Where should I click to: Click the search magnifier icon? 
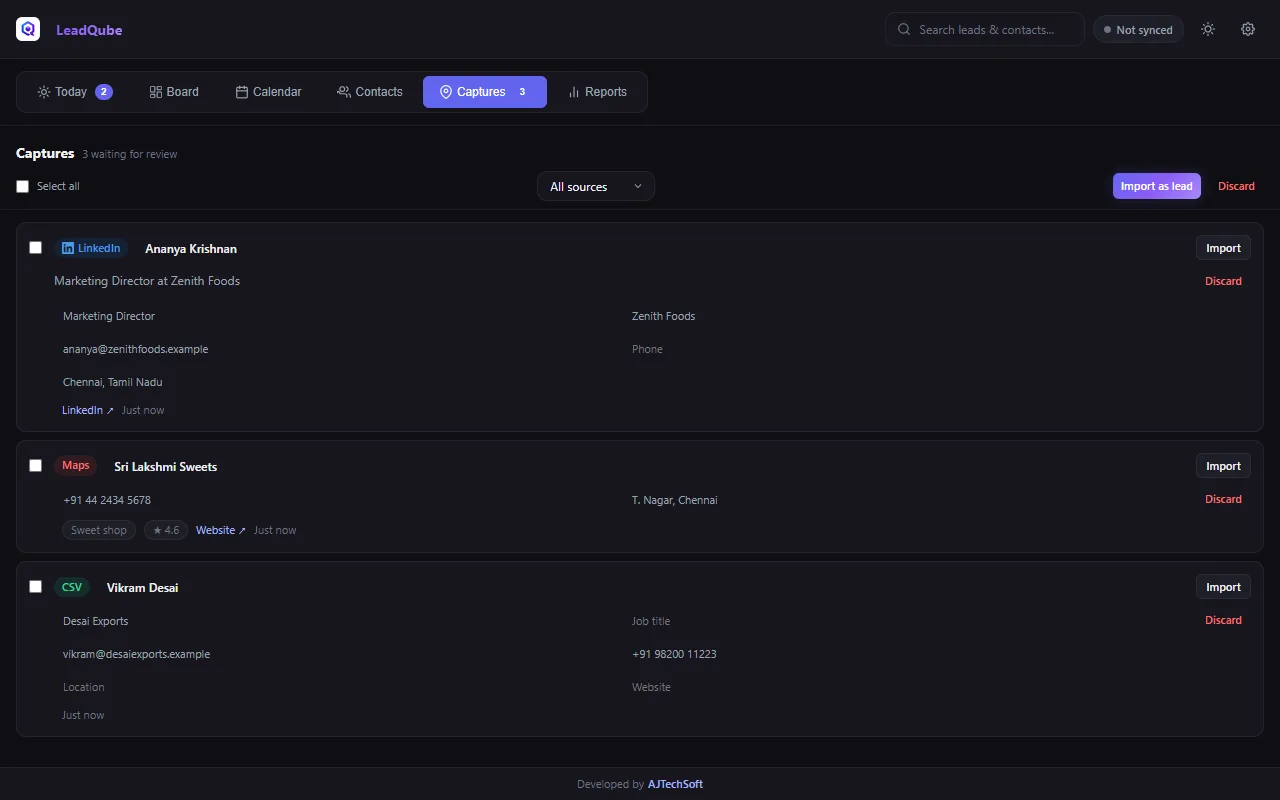(x=903, y=30)
